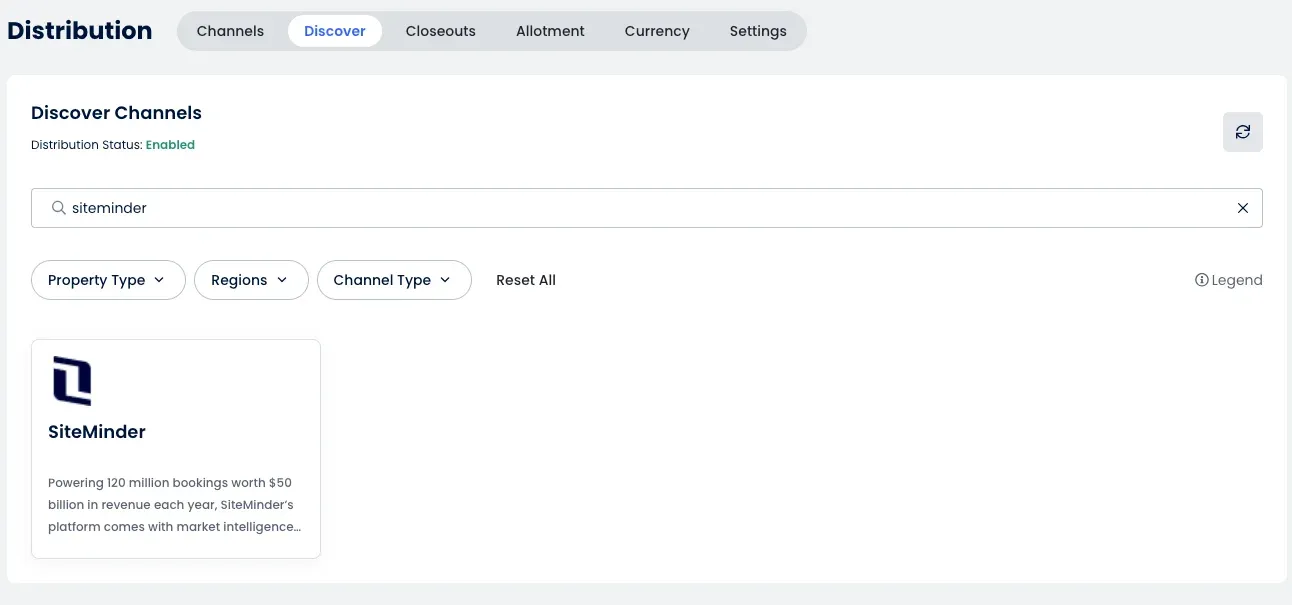This screenshot has height=605, width=1292.
Task: Open the Closeouts tab
Action: point(440,30)
